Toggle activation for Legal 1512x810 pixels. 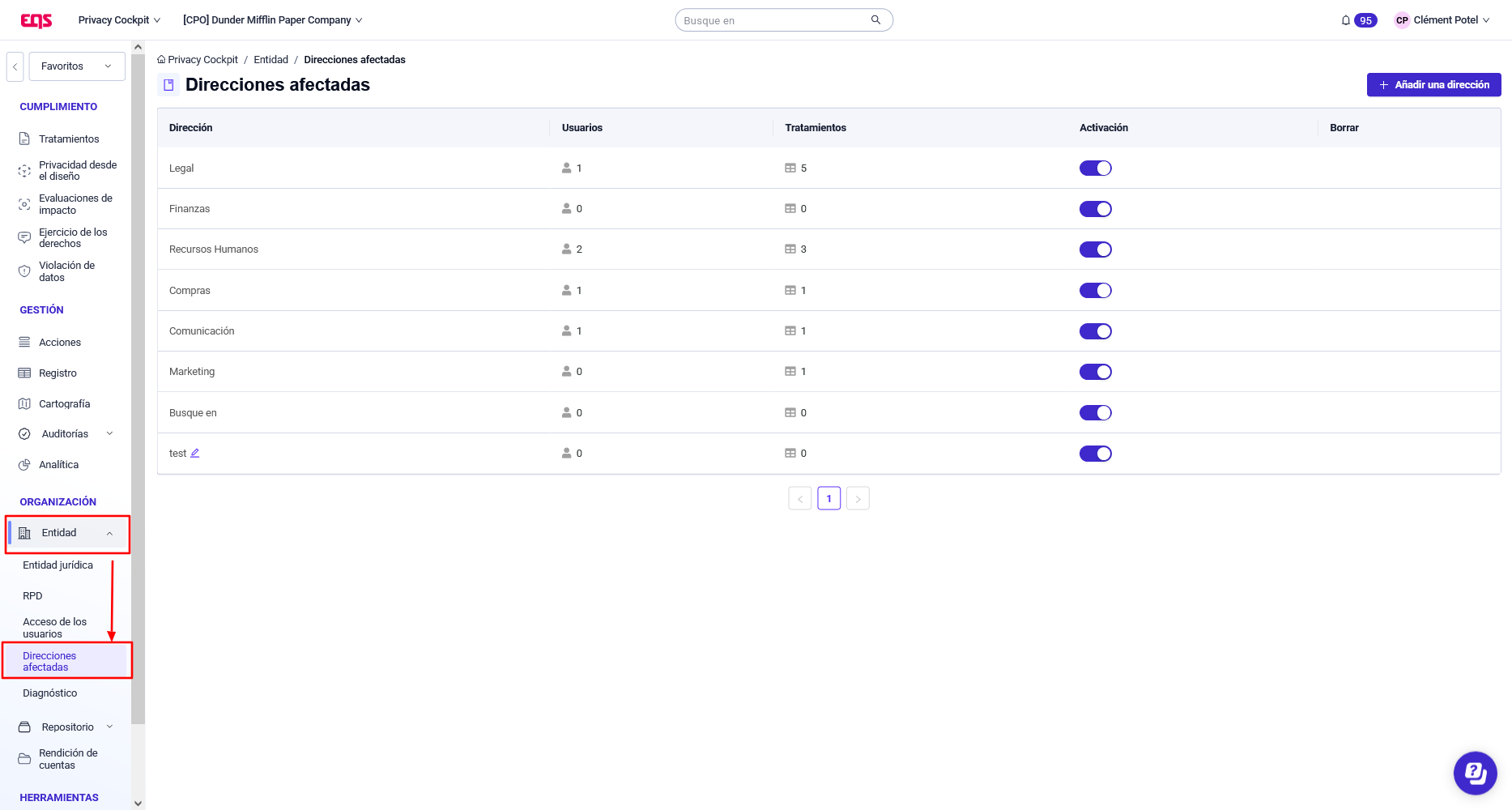click(1095, 168)
